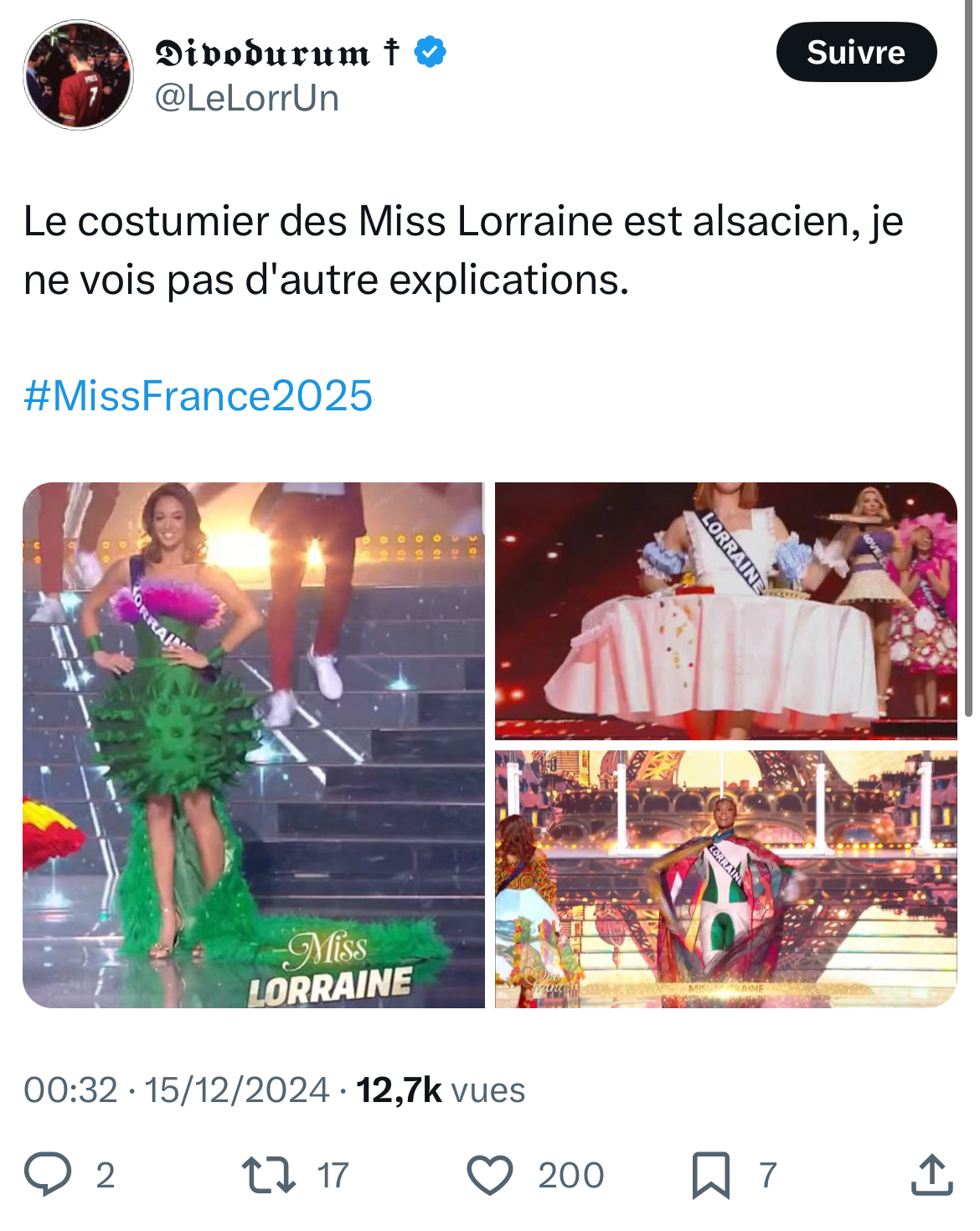Image resolution: width=980 pixels, height=1231 pixels.
Task: Click the 17 reposts count
Action: click(x=333, y=1175)
